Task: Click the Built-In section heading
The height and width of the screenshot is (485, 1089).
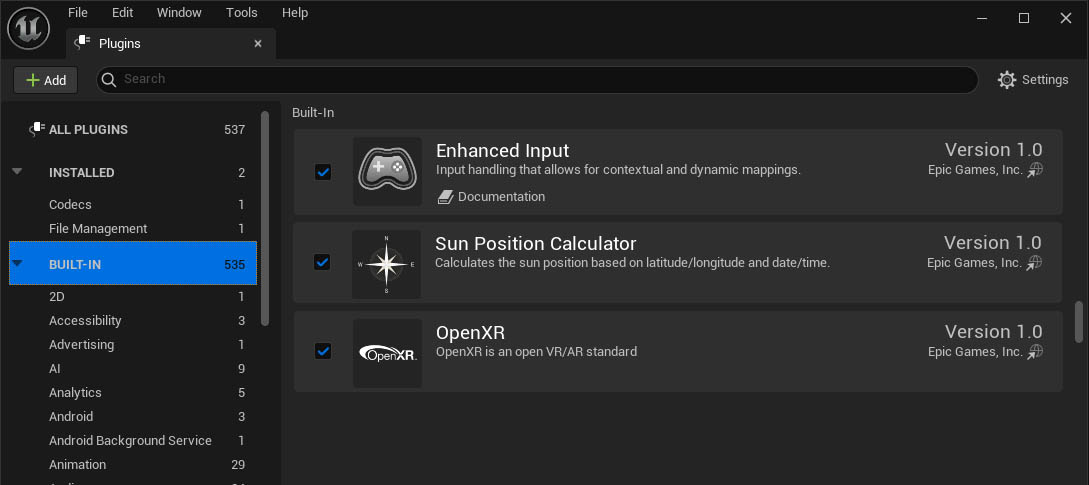Action: pos(313,113)
